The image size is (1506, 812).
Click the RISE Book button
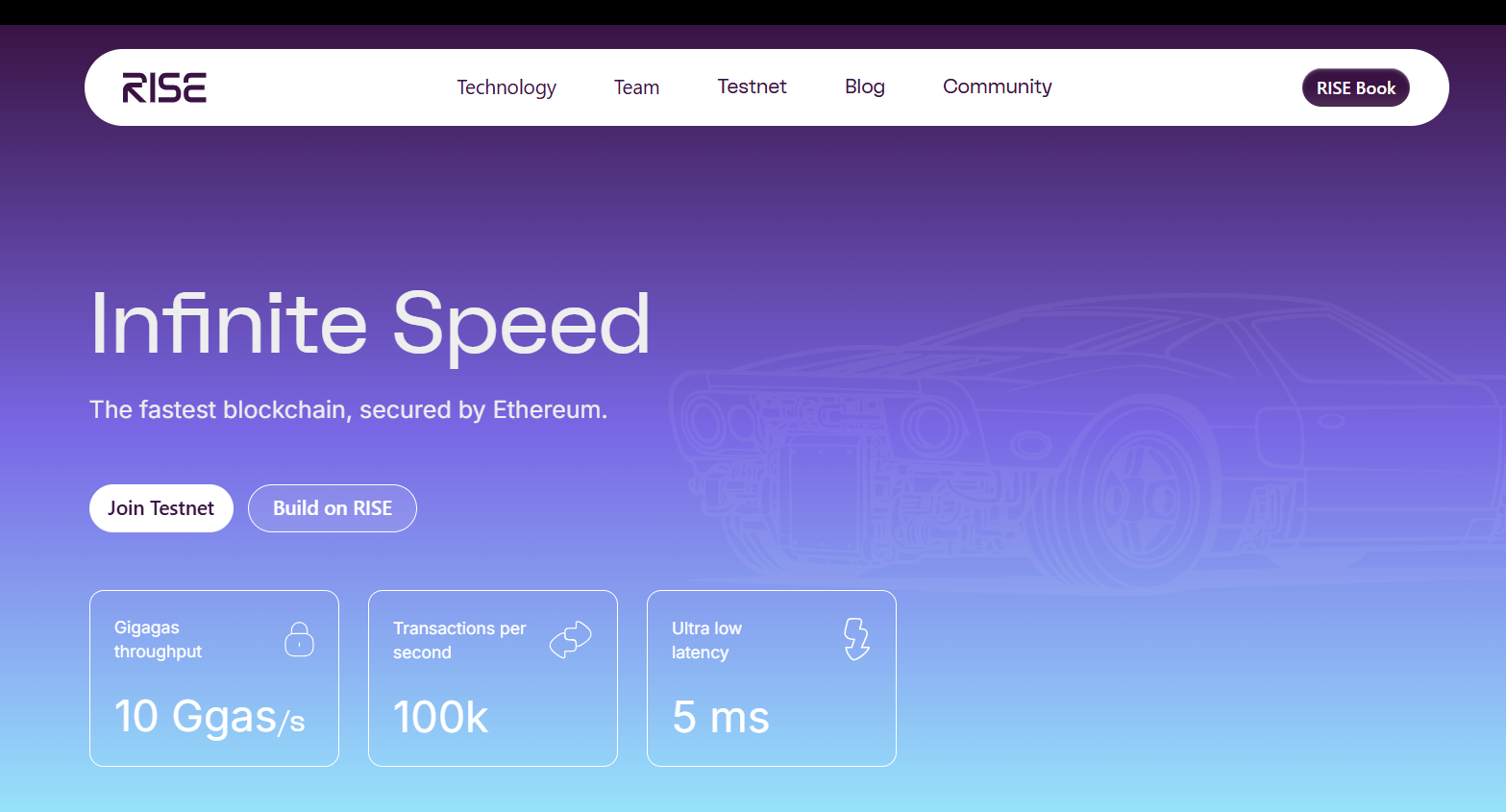click(1356, 87)
